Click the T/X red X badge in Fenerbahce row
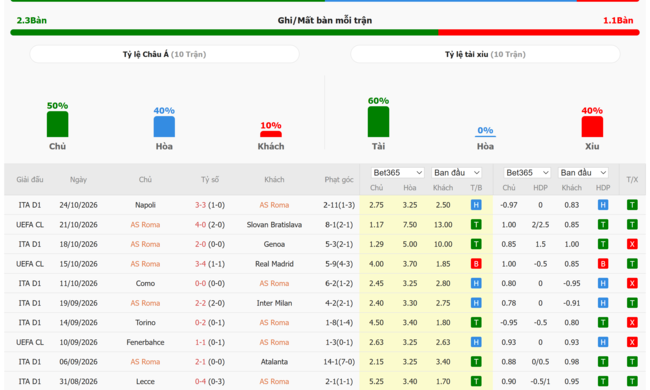The image size is (650, 390). click(x=632, y=342)
